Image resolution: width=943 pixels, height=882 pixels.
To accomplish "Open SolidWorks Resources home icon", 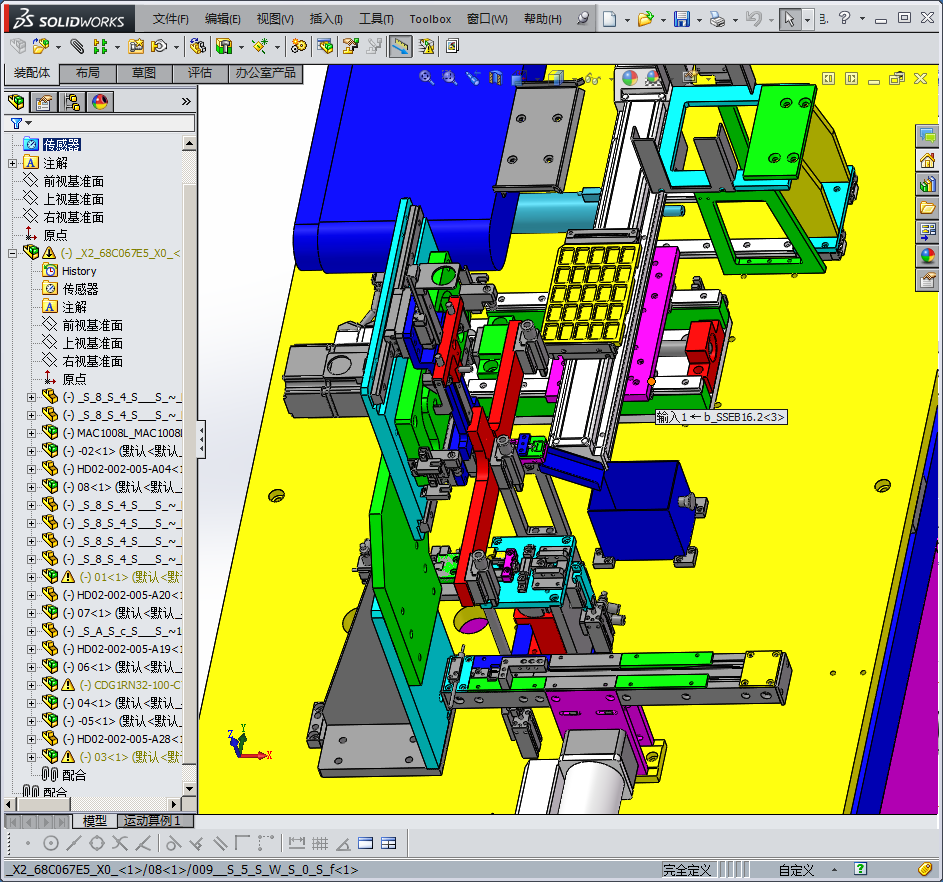I will pos(927,160).
